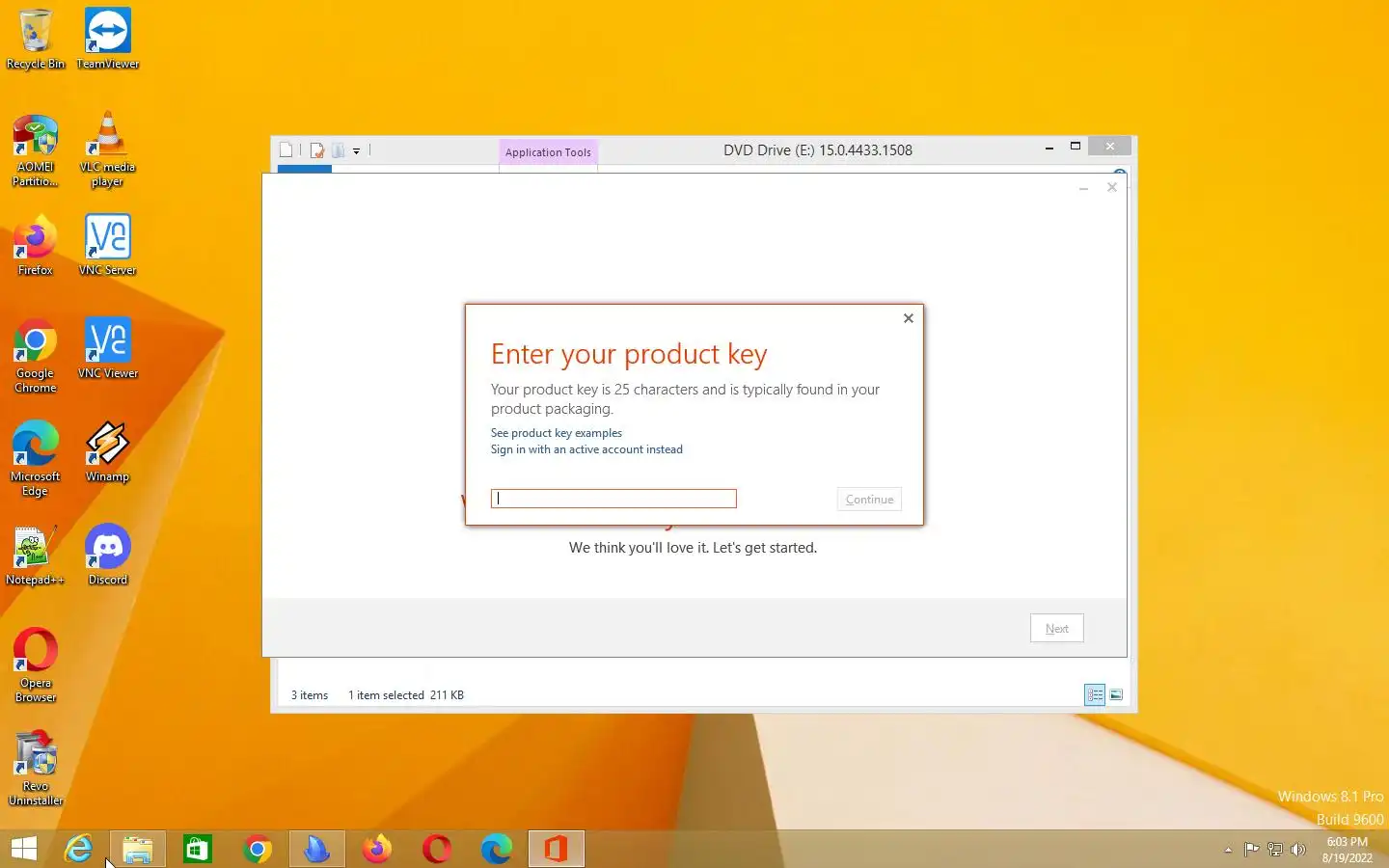Viewport: 1389px width, 868px height.
Task: Open the Application Tools ribbon tab
Action: [x=548, y=152]
